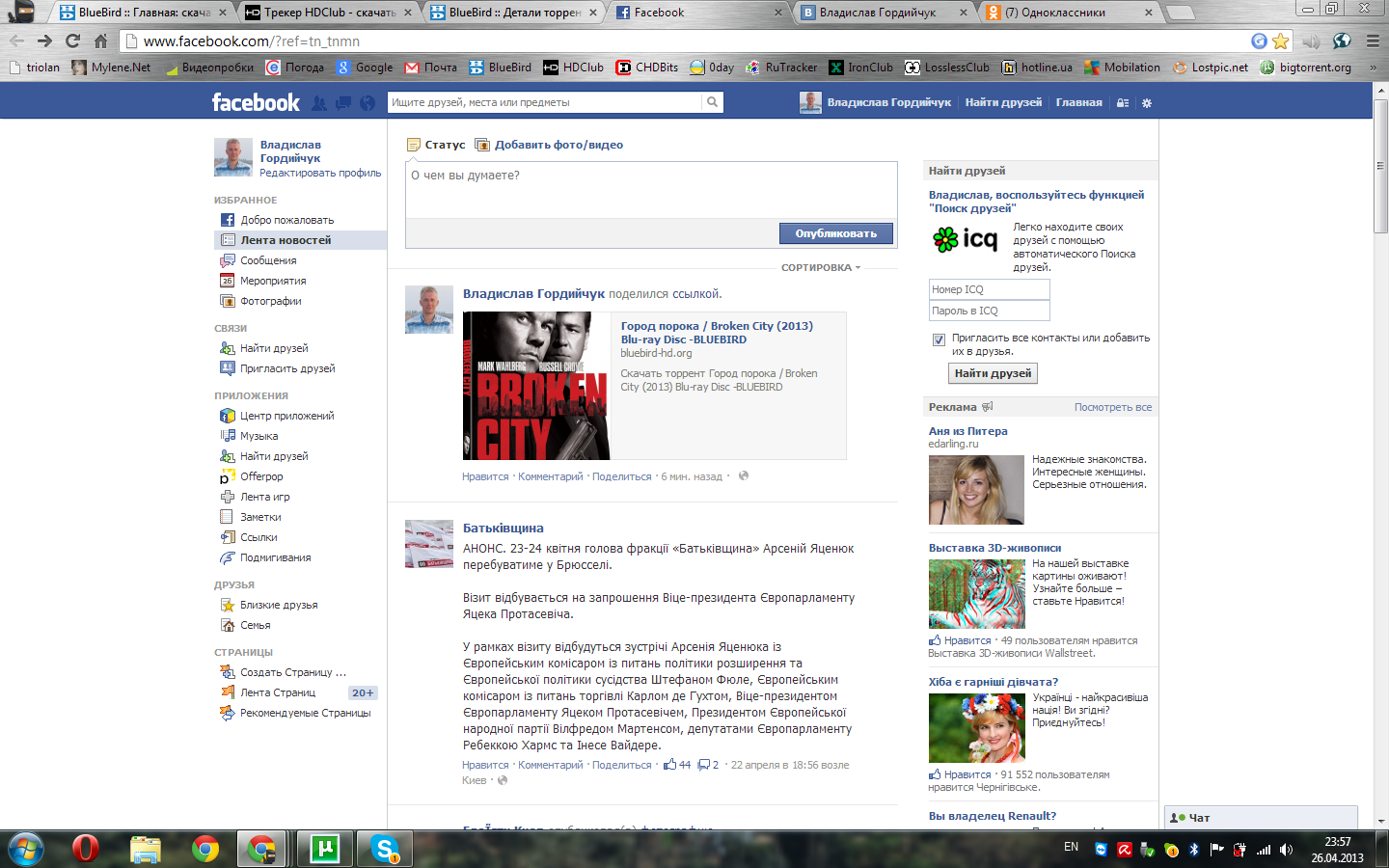
Task: Open the HDClub bookmark
Action: (x=573, y=68)
